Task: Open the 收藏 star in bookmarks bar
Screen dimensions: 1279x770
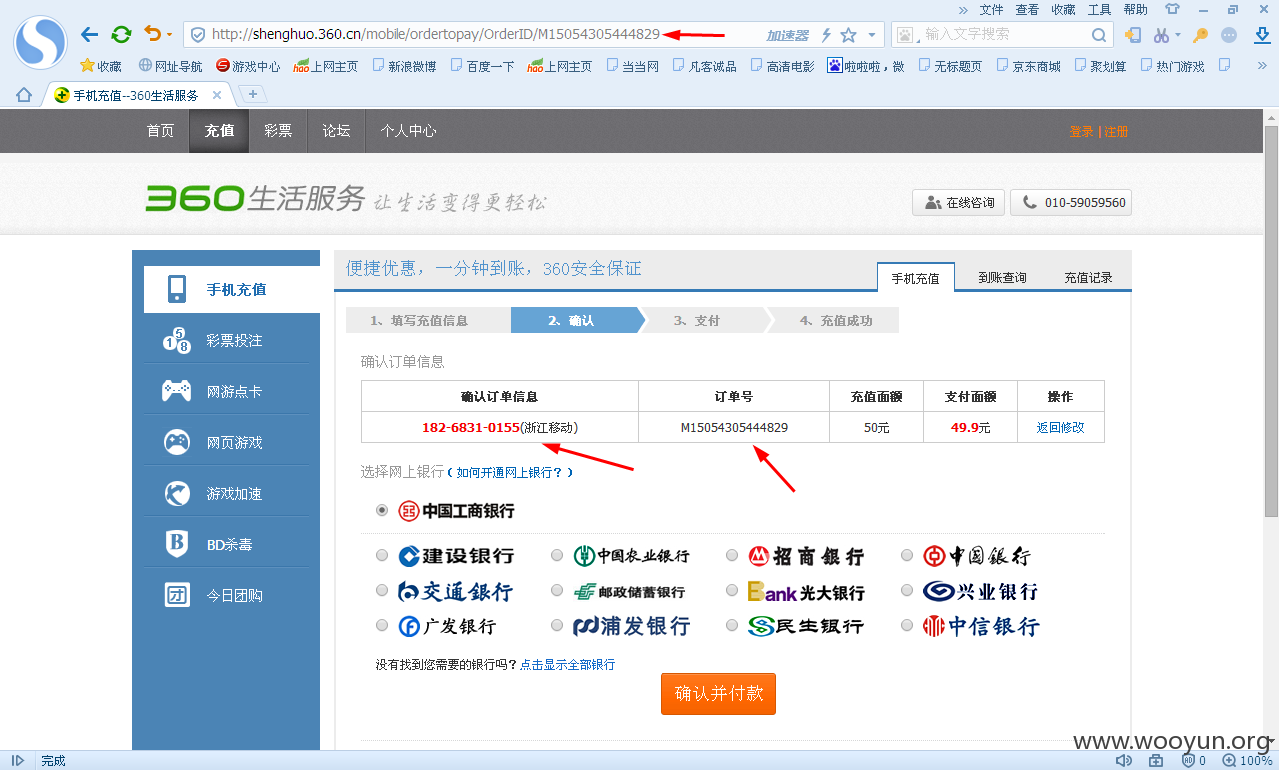Action: point(100,66)
